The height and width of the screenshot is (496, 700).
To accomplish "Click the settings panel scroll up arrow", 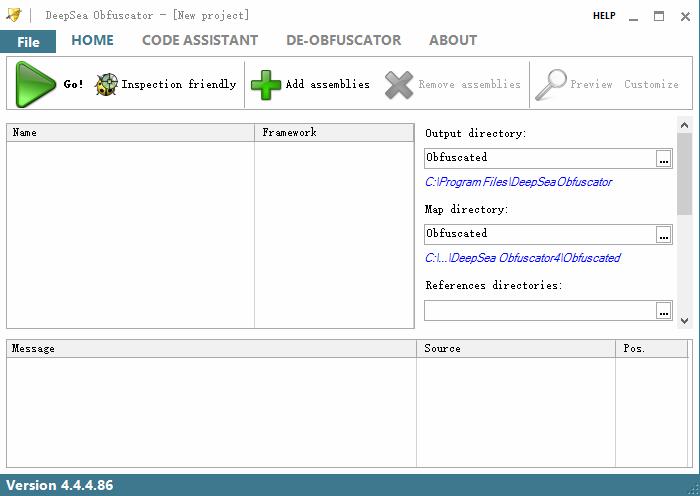I will pos(684,125).
